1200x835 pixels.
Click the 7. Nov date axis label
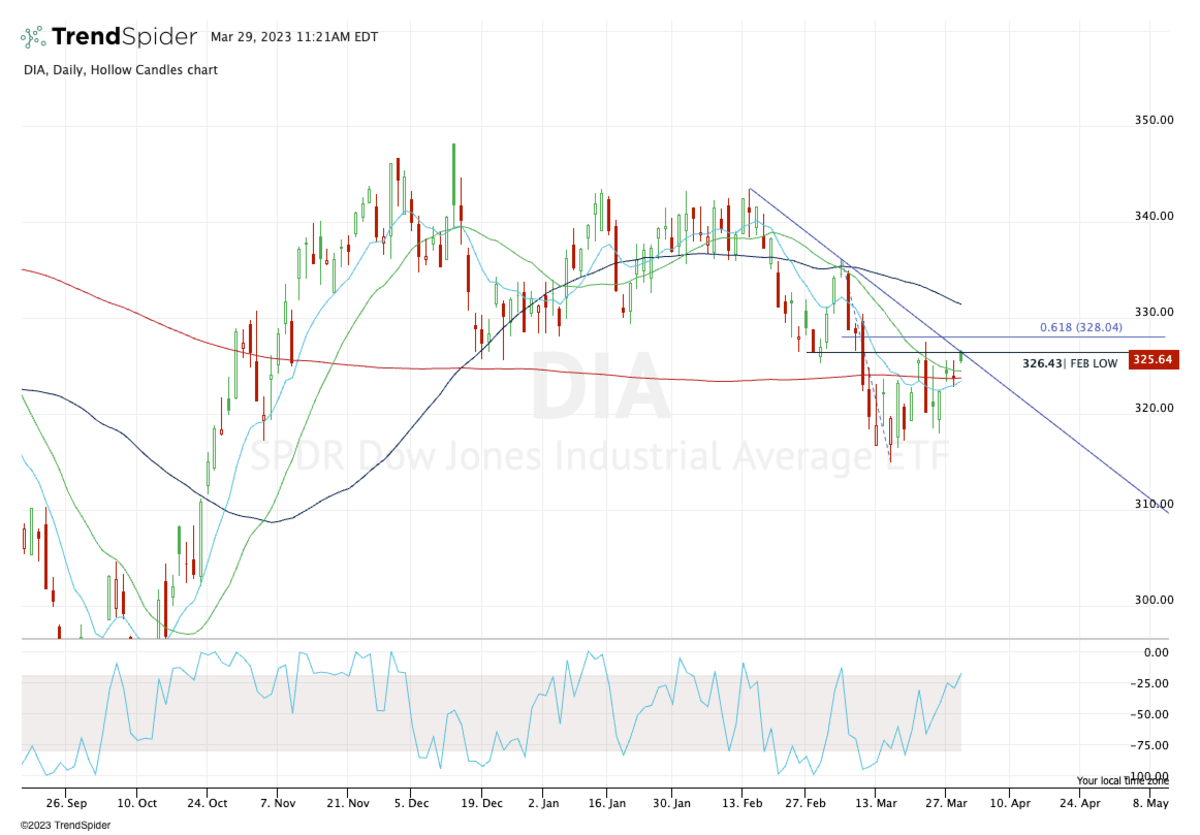point(277,803)
